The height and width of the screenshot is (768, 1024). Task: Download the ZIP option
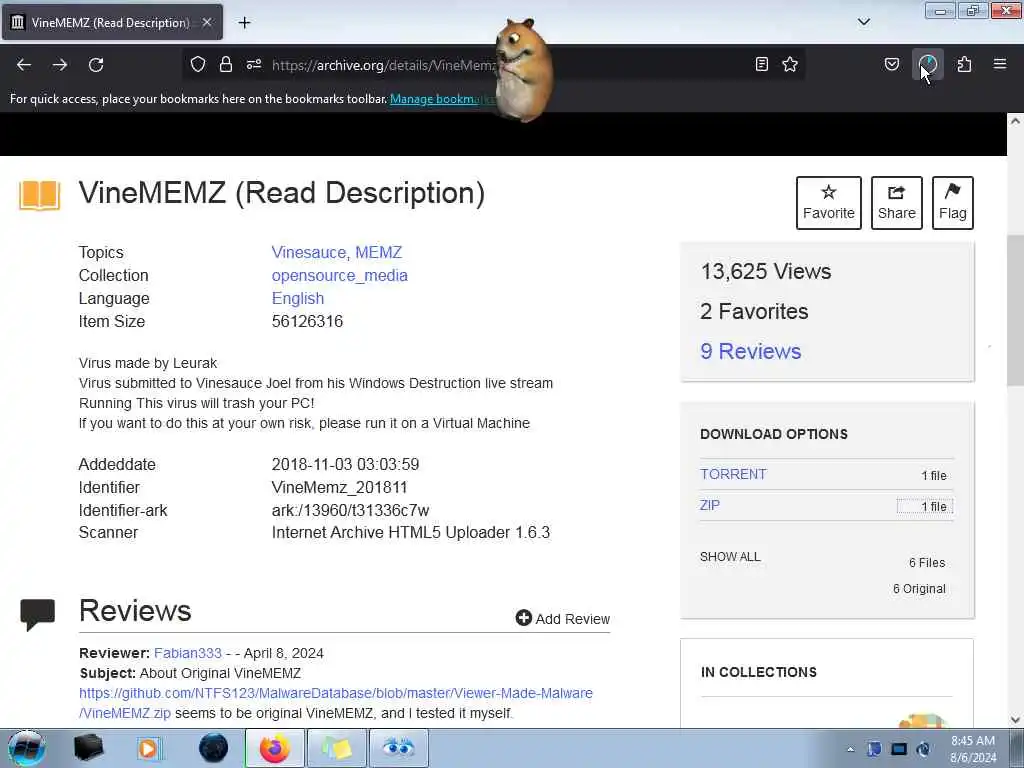point(710,505)
